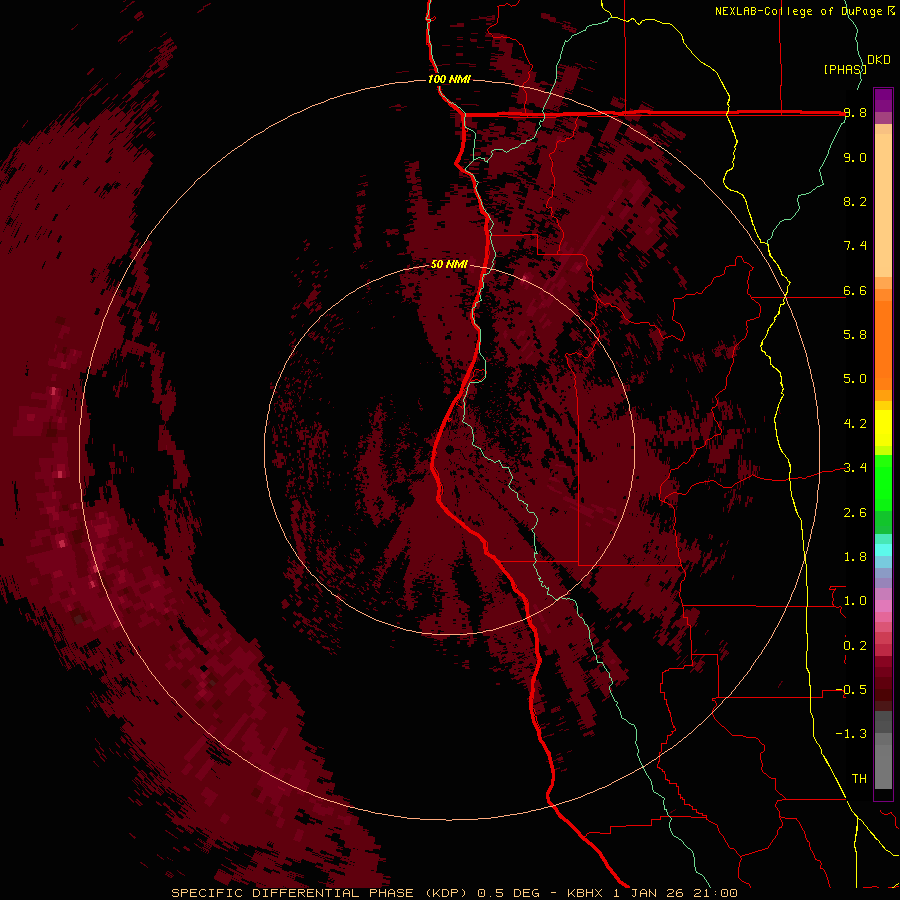Click the '0.5 DEG' elevation angle in caption

509,893
